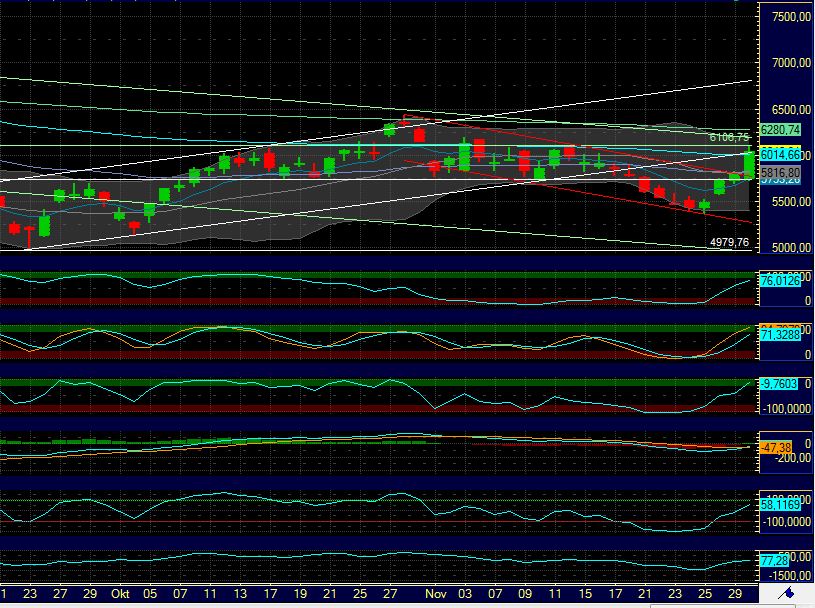Click the 5753.20 blue price tag

click(779, 183)
